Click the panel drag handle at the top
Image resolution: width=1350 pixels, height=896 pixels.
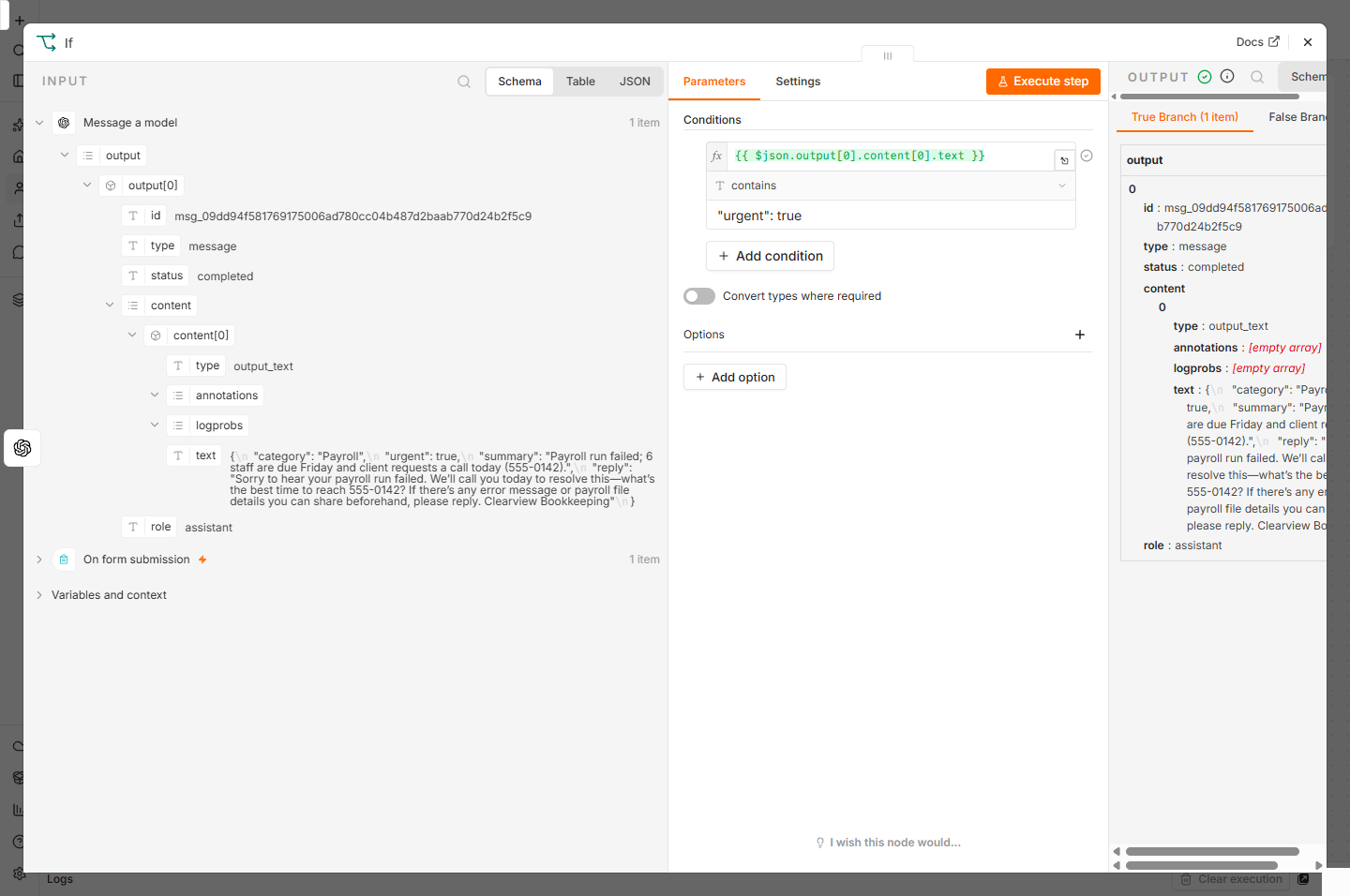(x=888, y=55)
